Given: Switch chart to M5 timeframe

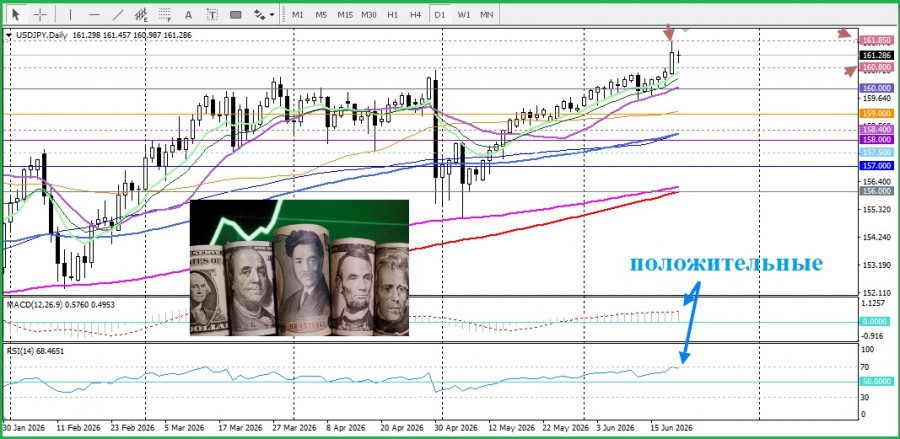Looking at the screenshot, I should pyautogui.click(x=321, y=15).
